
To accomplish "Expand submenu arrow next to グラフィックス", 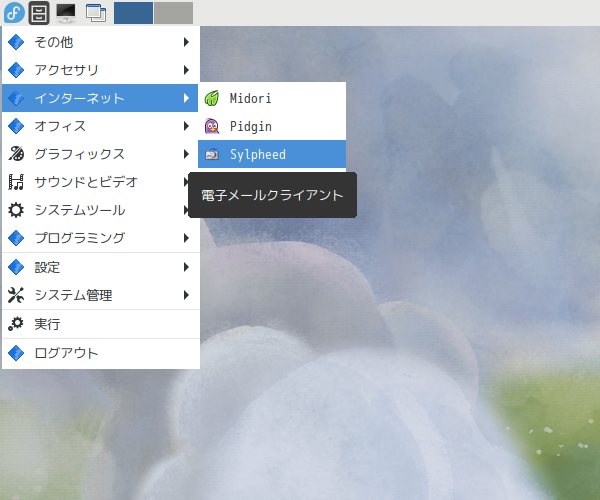I will (x=186, y=154).
